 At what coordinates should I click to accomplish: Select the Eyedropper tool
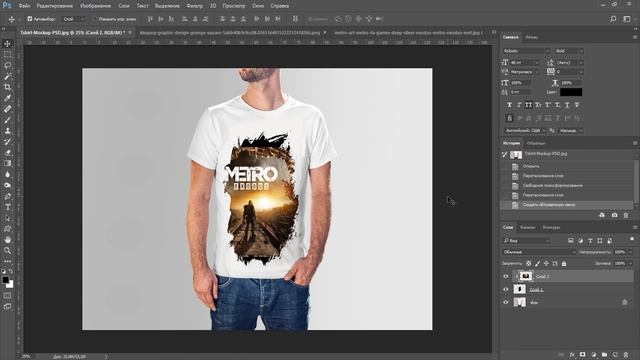(7, 98)
